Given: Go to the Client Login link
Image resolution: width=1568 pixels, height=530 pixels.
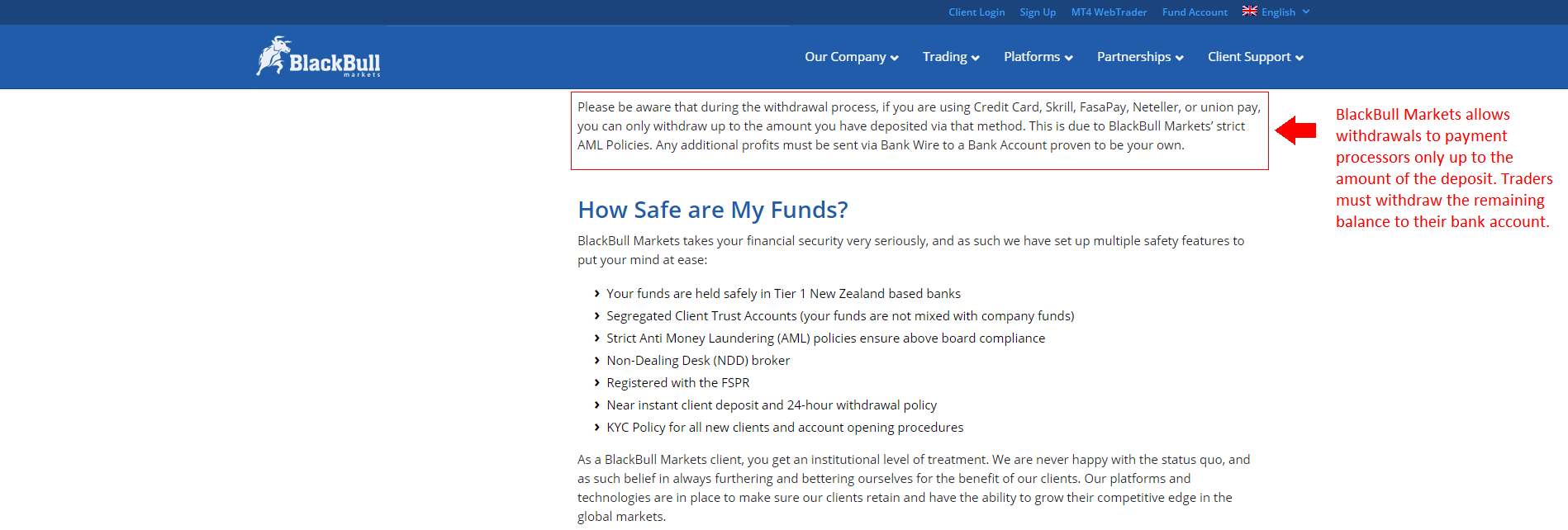Looking at the screenshot, I should point(976,12).
